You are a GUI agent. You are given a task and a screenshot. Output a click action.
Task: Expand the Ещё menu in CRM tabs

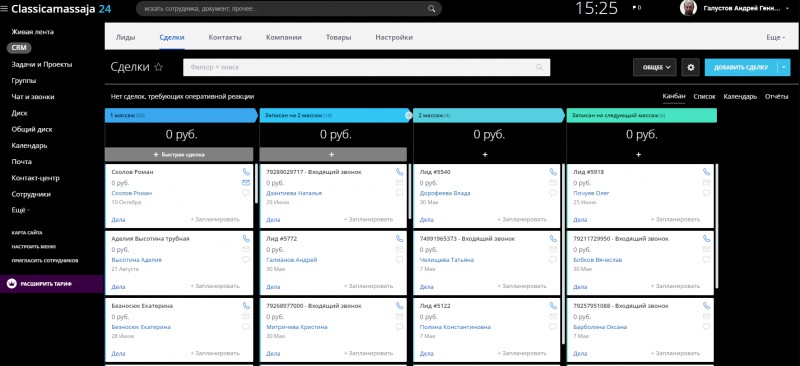coord(776,37)
